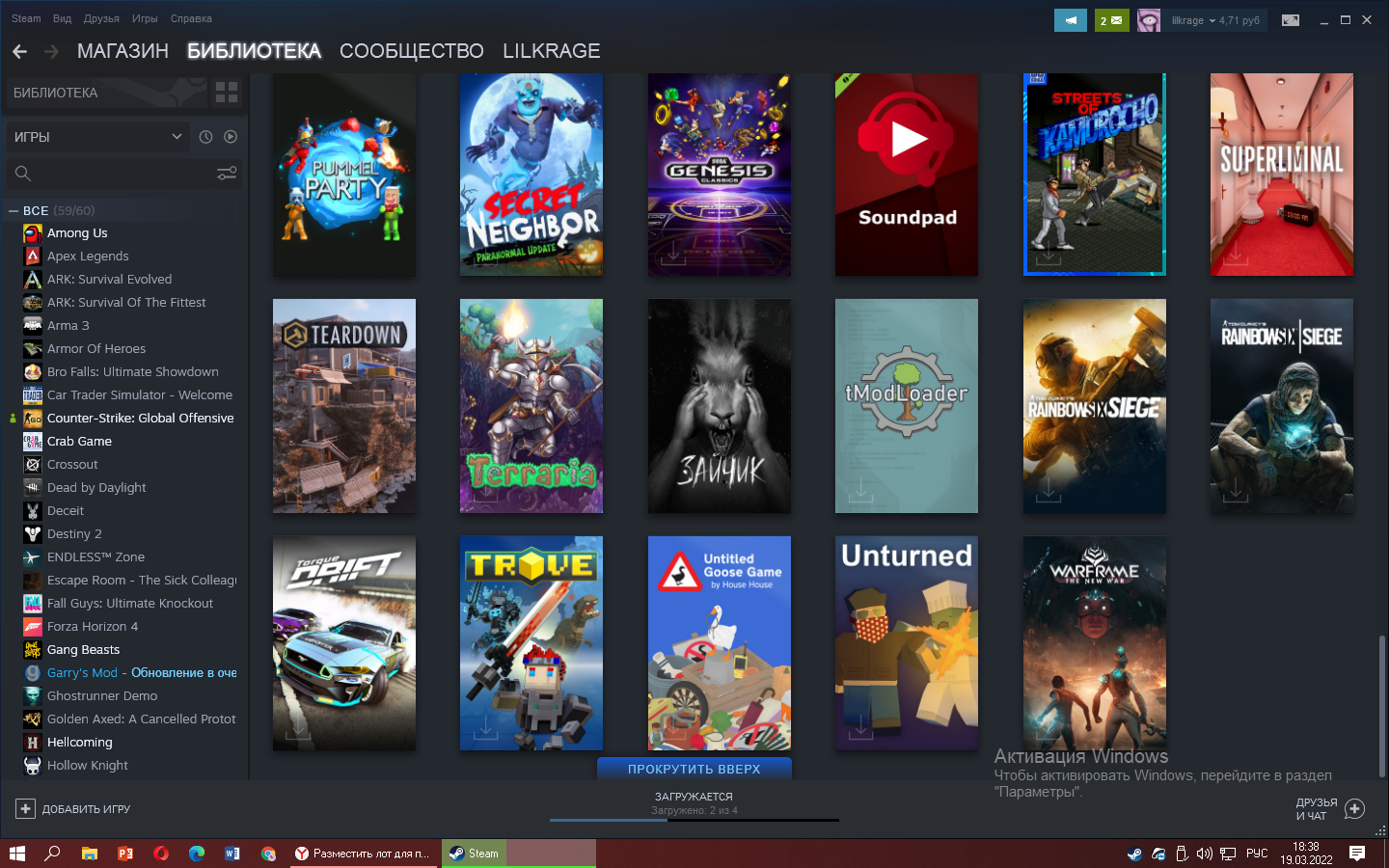Open the announcements megaphone icon
Screen dimensions: 1389x868
(1070, 20)
